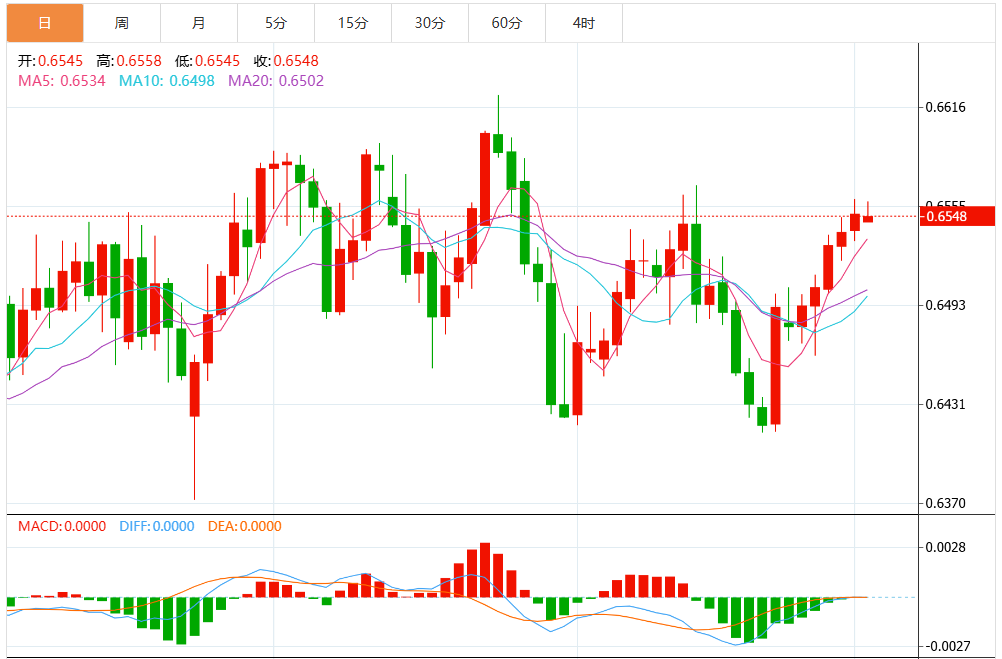Click the 开:0.6545 open price value
1002x659 pixels.
tap(50, 61)
